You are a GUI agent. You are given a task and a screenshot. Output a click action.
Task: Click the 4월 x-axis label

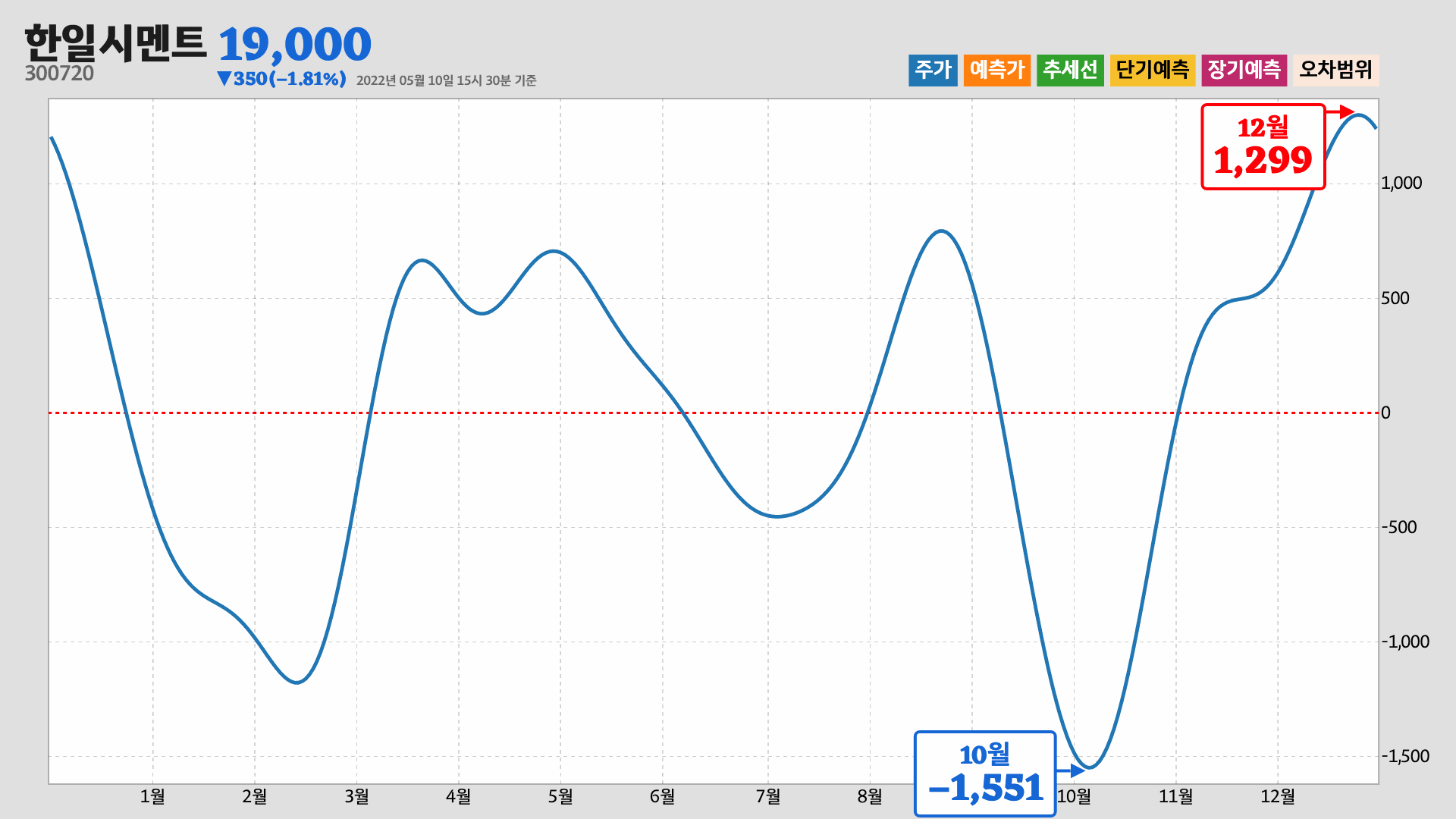[x=458, y=796]
